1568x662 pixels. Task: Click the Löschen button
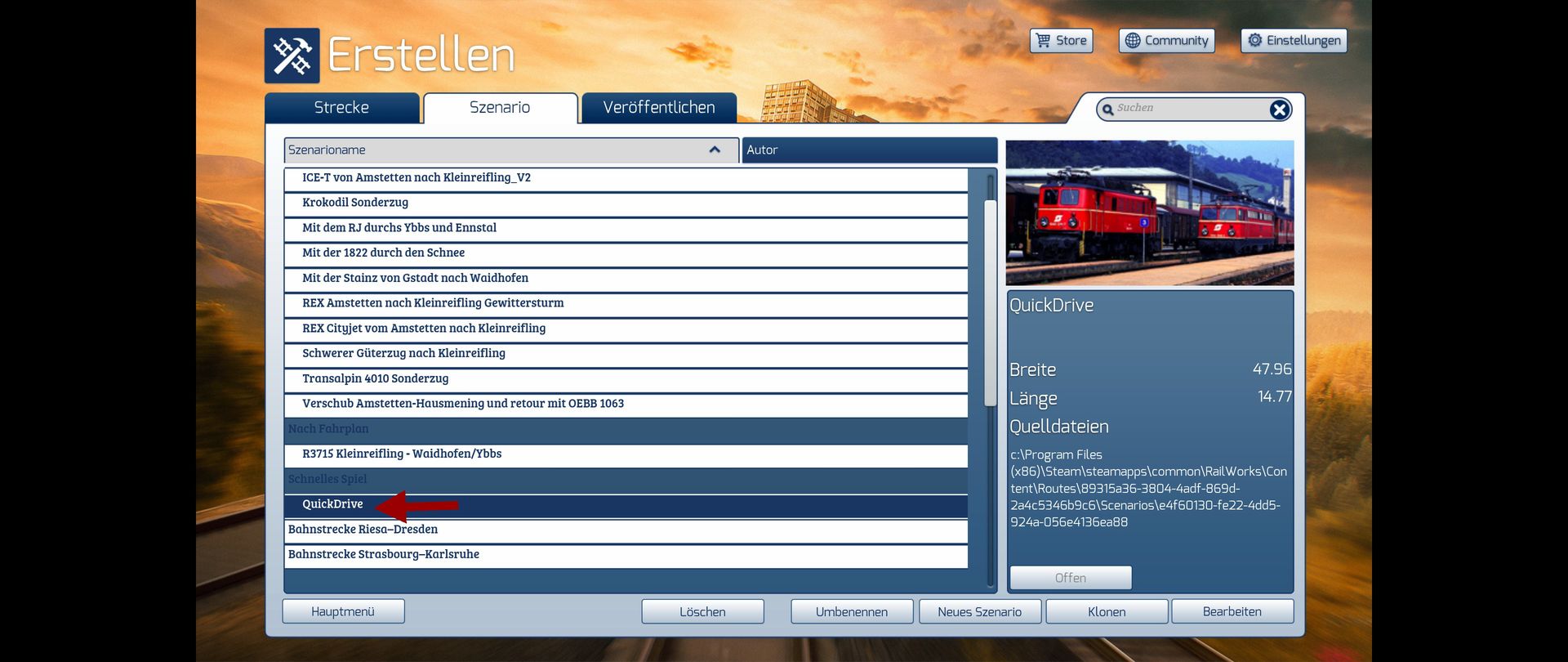(x=702, y=611)
